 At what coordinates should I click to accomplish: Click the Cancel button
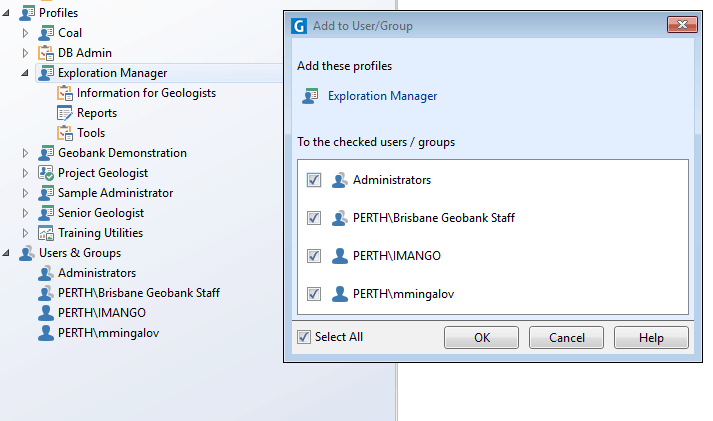point(566,338)
